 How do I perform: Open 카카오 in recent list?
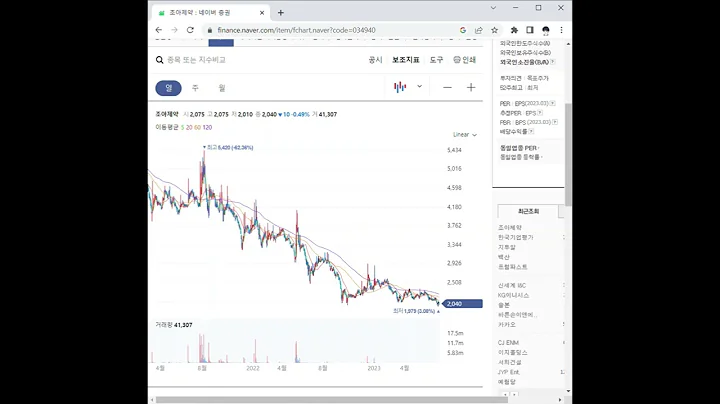point(506,325)
